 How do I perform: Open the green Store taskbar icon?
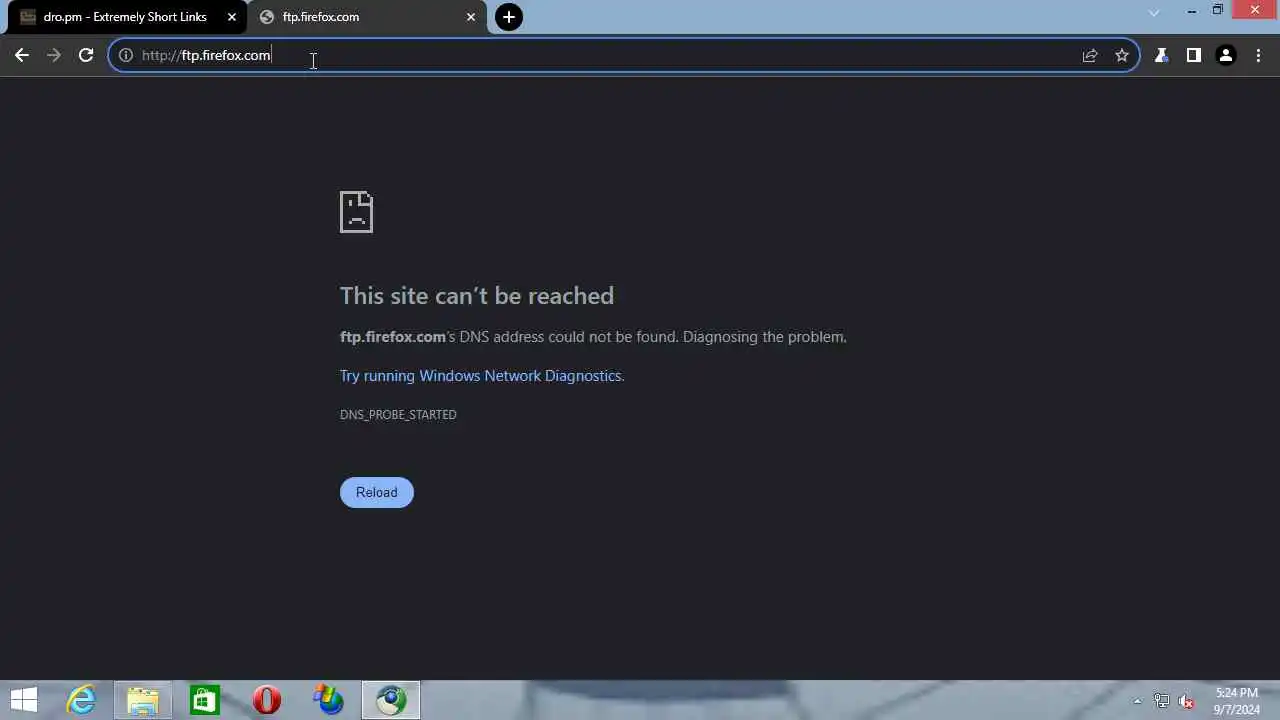coord(205,700)
